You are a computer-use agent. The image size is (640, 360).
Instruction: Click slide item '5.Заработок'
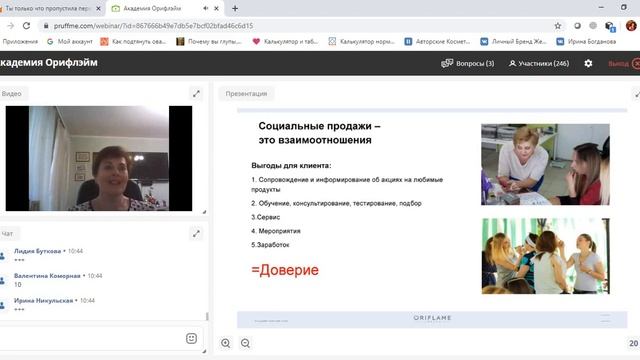pos(270,244)
